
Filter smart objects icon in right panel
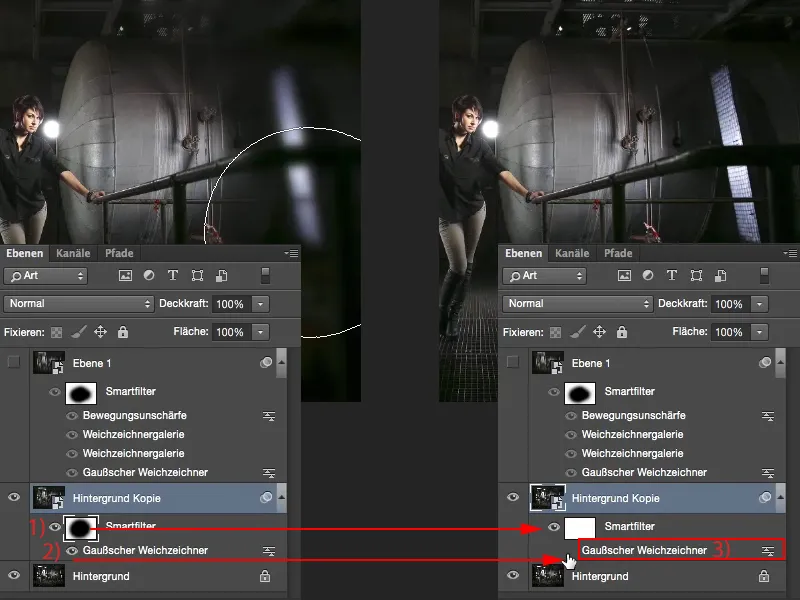(x=720, y=276)
